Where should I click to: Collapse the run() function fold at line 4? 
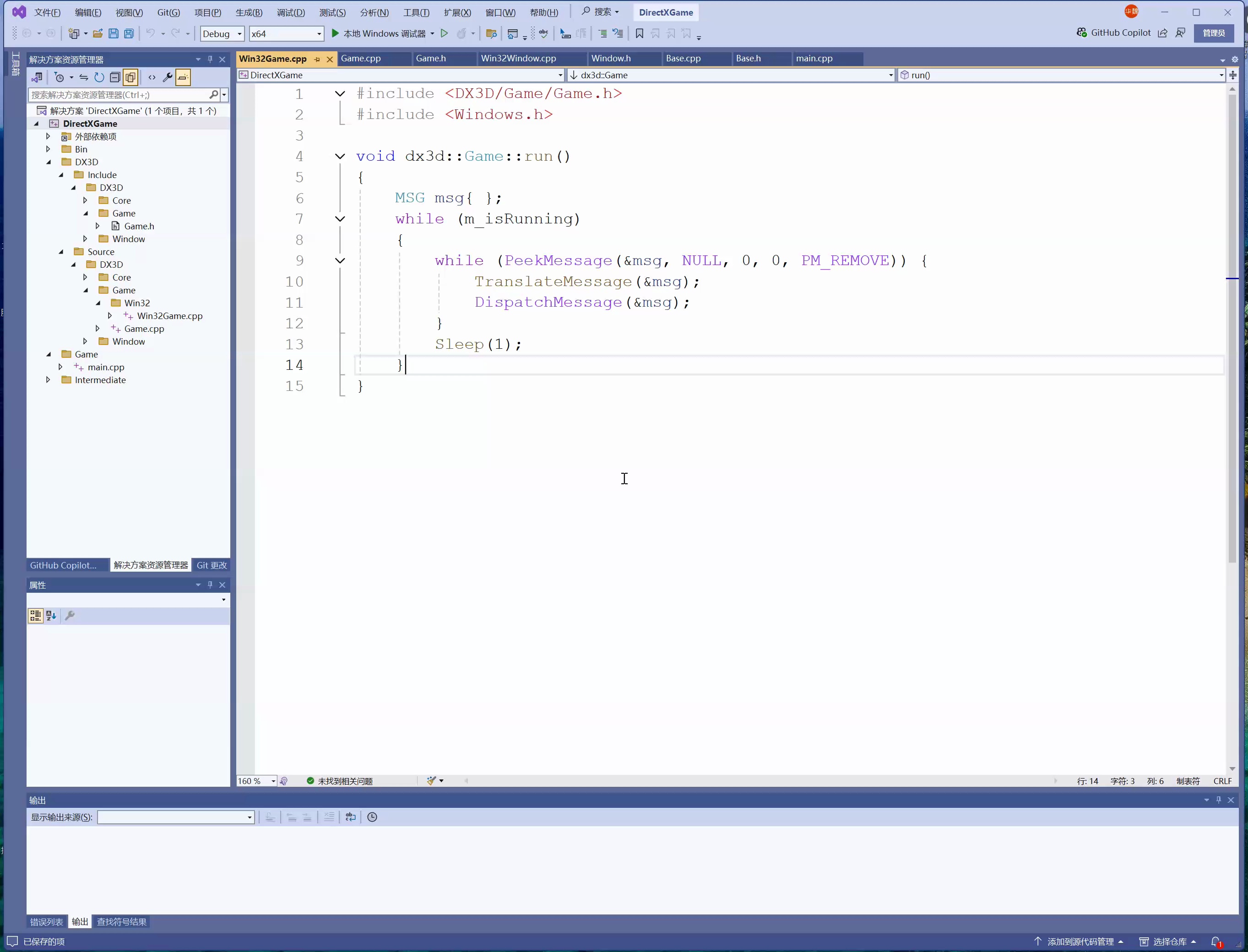point(340,157)
